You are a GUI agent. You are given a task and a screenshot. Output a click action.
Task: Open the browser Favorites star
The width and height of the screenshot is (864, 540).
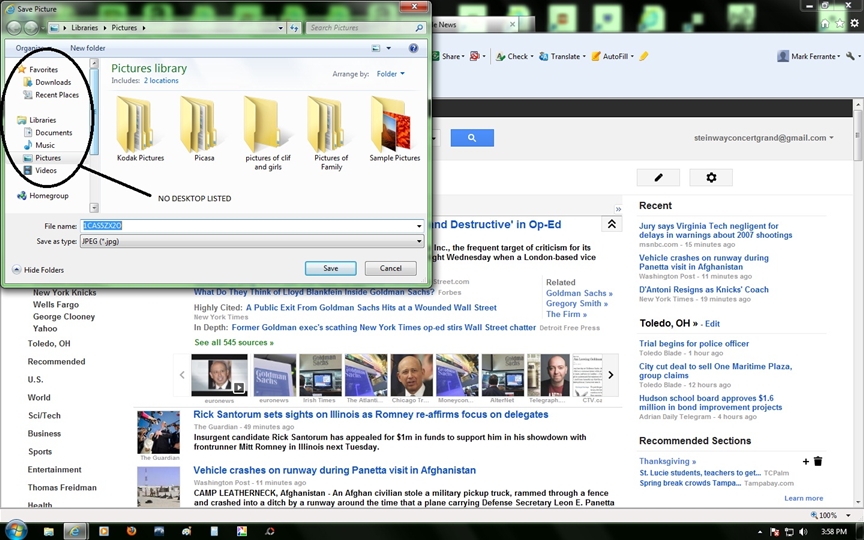839,23
